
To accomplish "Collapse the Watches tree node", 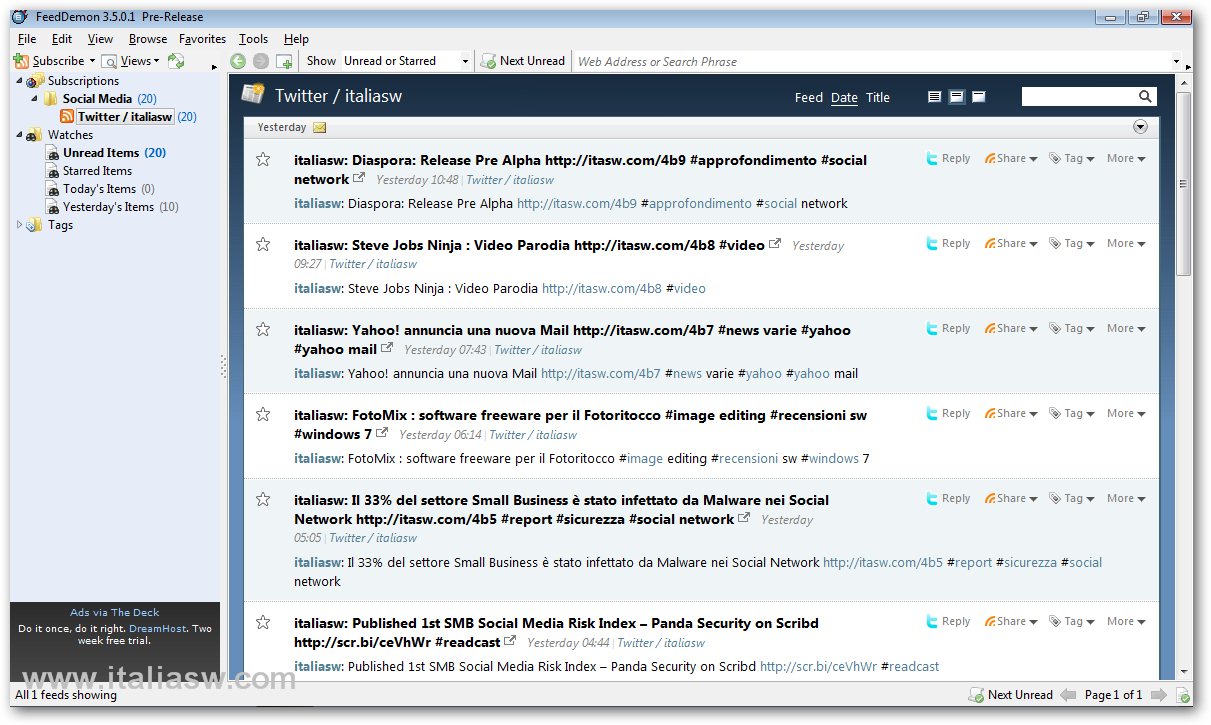I will [x=19, y=135].
